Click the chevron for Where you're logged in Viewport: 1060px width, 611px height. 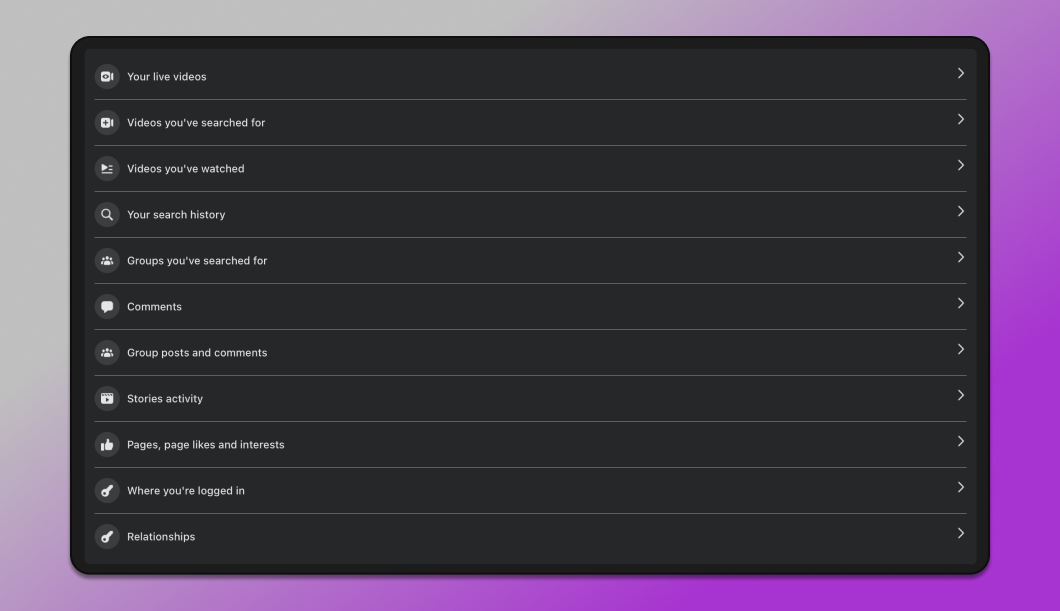(961, 487)
